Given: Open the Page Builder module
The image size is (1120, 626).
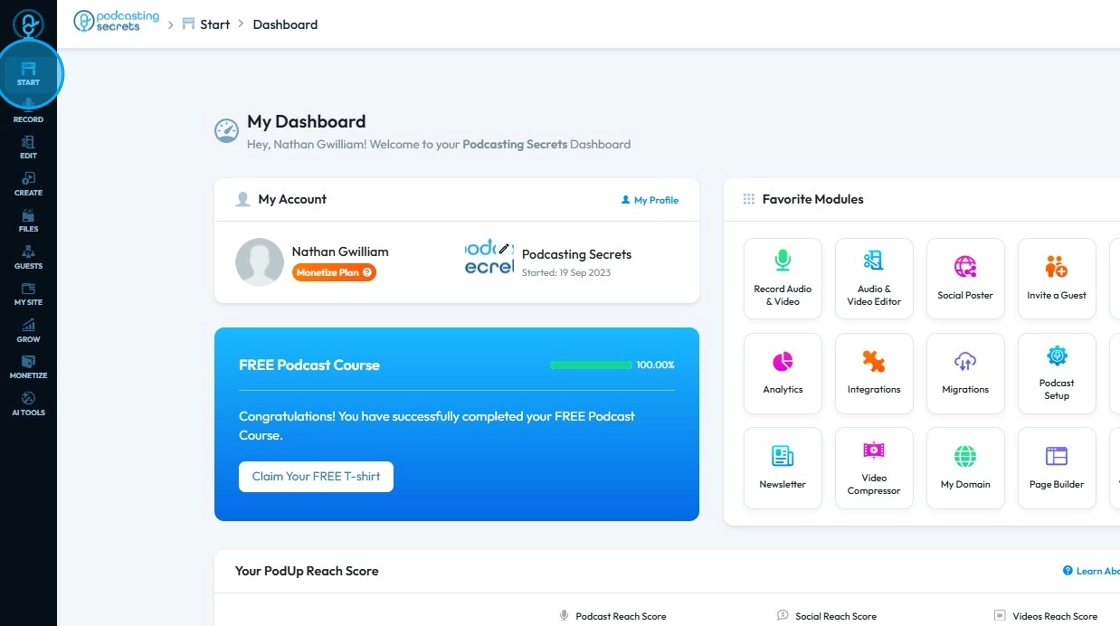Looking at the screenshot, I should coord(1056,468).
